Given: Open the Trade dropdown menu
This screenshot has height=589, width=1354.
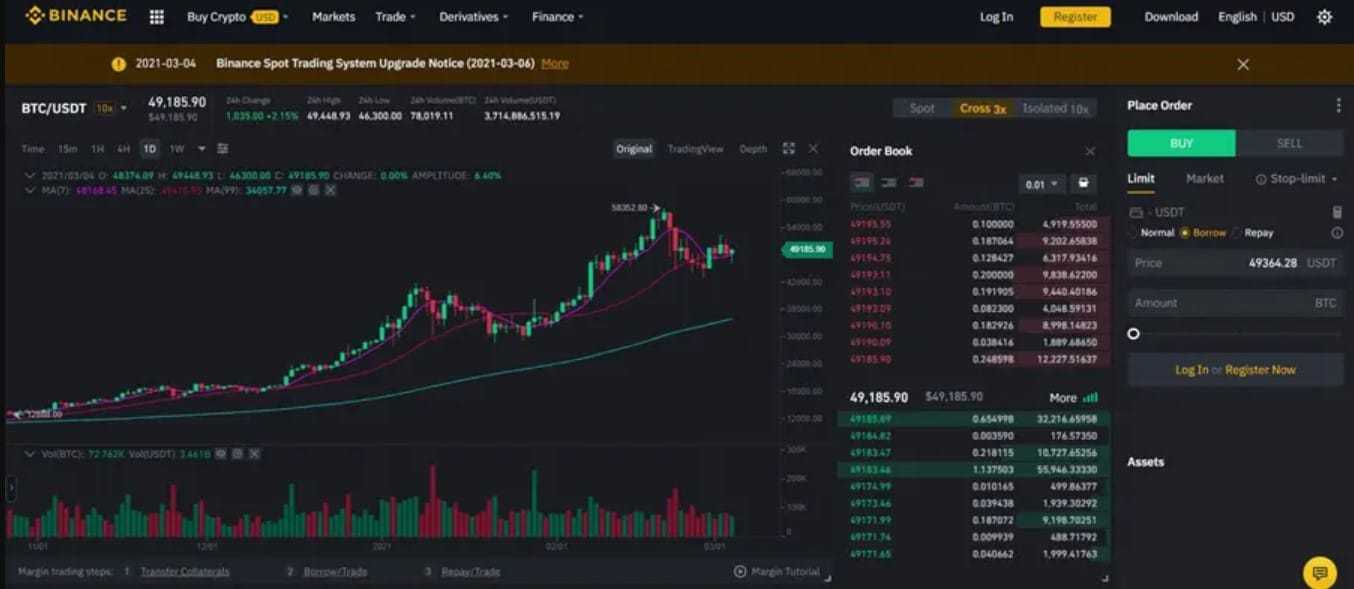Looking at the screenshot, I should (395, 17).
